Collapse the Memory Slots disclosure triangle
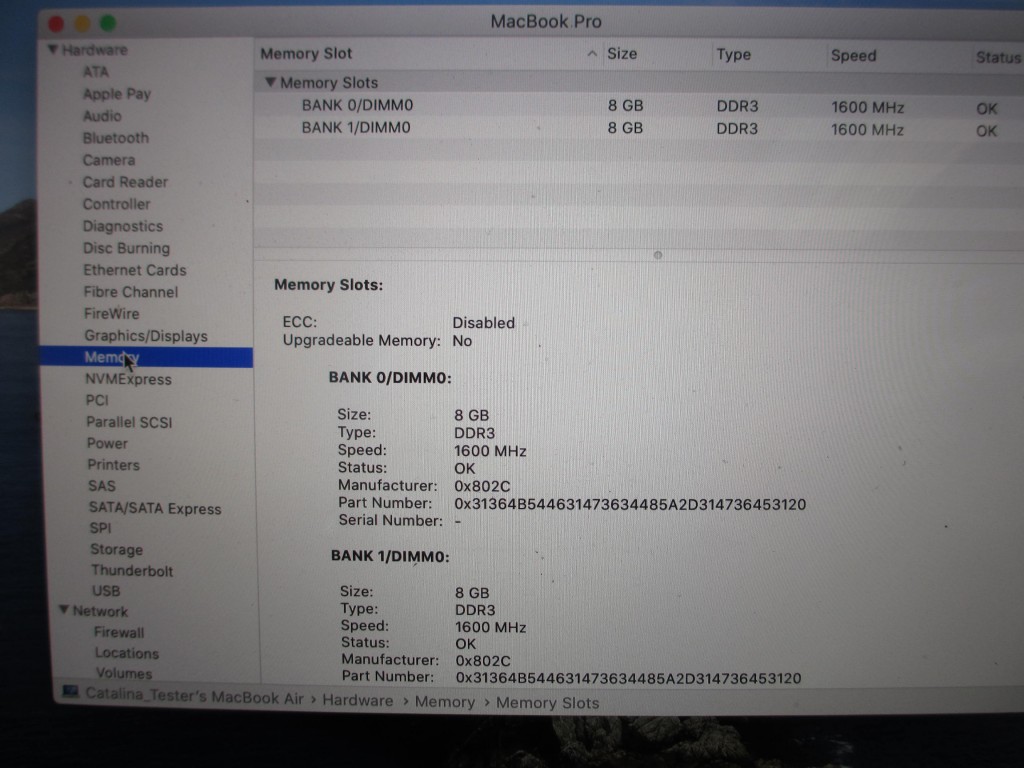Screen dimensions: 1024x768 tap(270, 82)
